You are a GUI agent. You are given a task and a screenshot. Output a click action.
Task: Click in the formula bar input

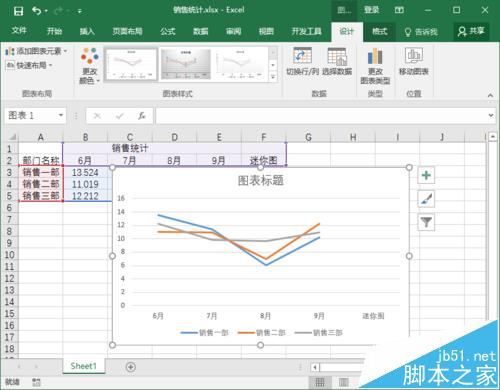click(321, 115)
